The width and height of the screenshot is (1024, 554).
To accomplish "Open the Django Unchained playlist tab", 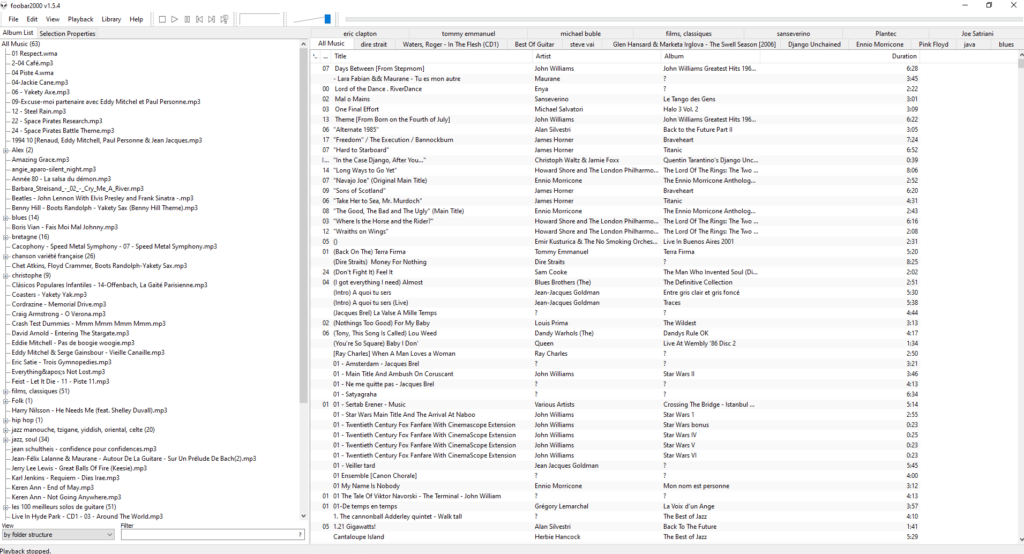I will tap(814, 44).
